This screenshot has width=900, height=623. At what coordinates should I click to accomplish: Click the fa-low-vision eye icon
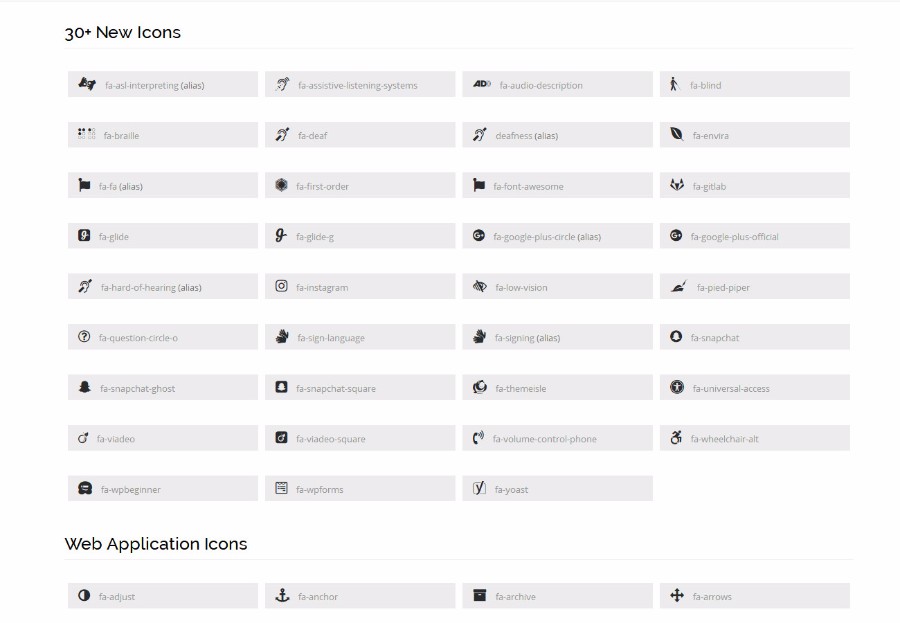479,286
